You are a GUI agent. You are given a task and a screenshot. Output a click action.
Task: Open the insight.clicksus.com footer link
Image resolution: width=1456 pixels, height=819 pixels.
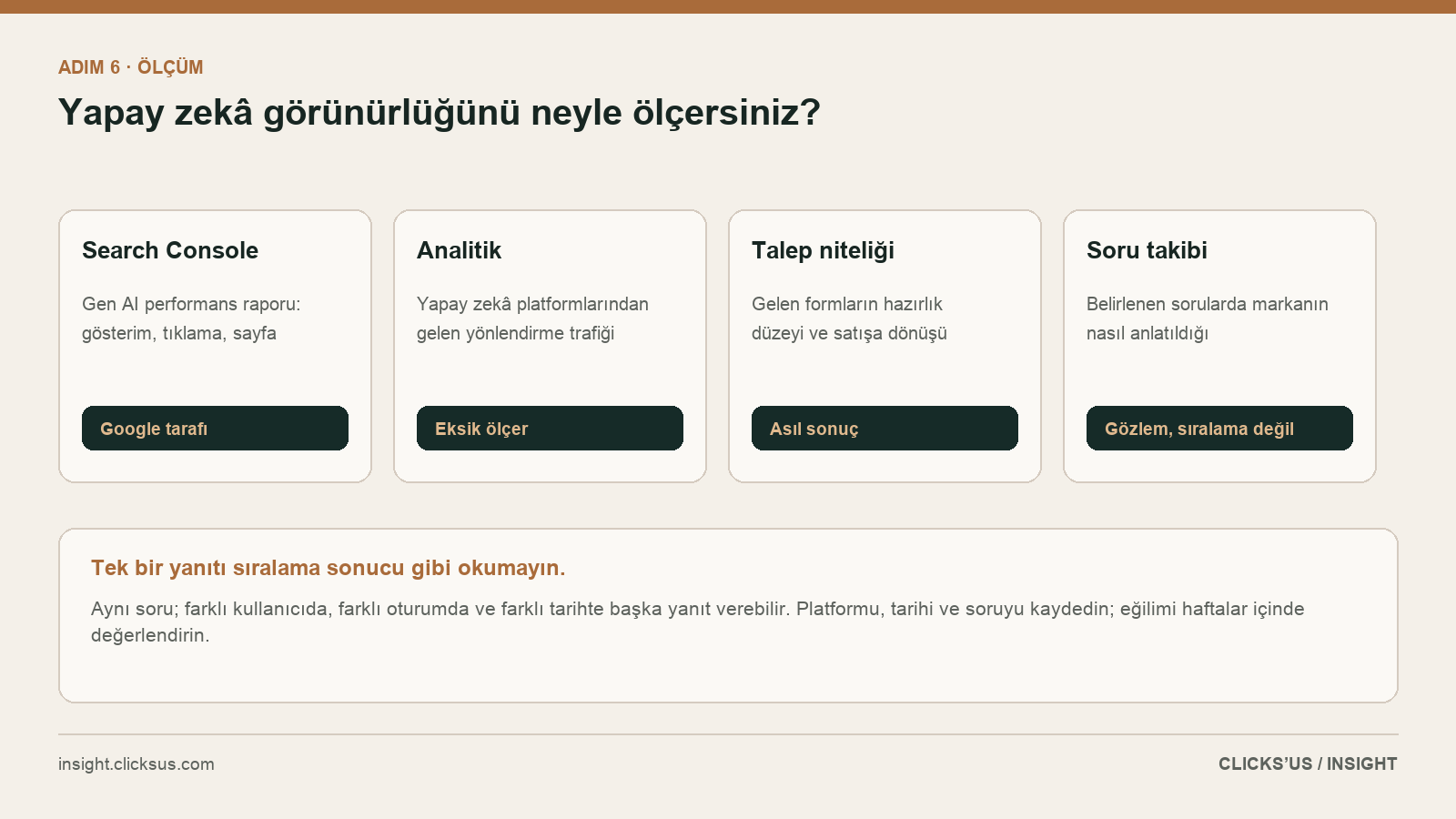click(136, 764)
